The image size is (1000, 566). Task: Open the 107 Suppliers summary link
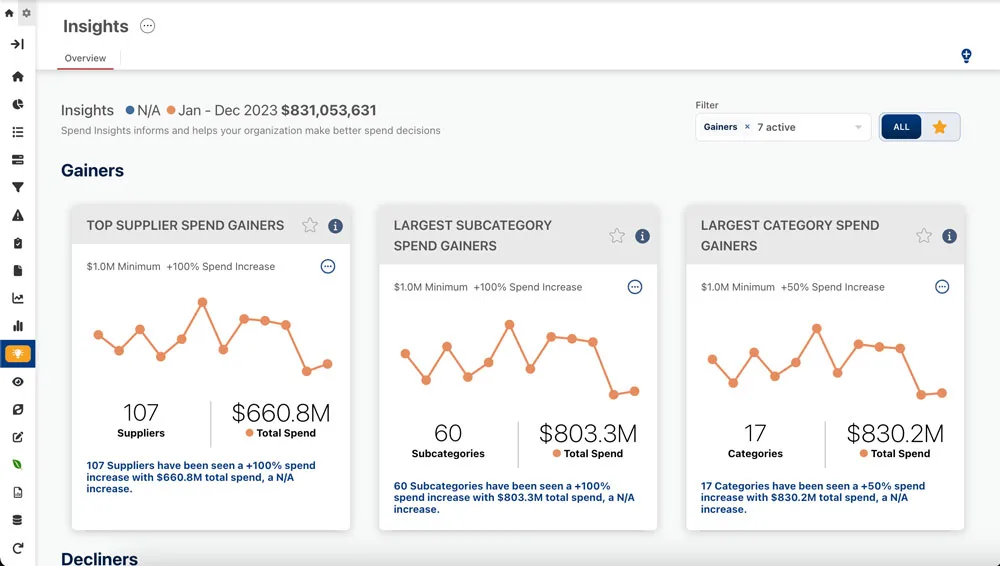click(x=201, y=477)
